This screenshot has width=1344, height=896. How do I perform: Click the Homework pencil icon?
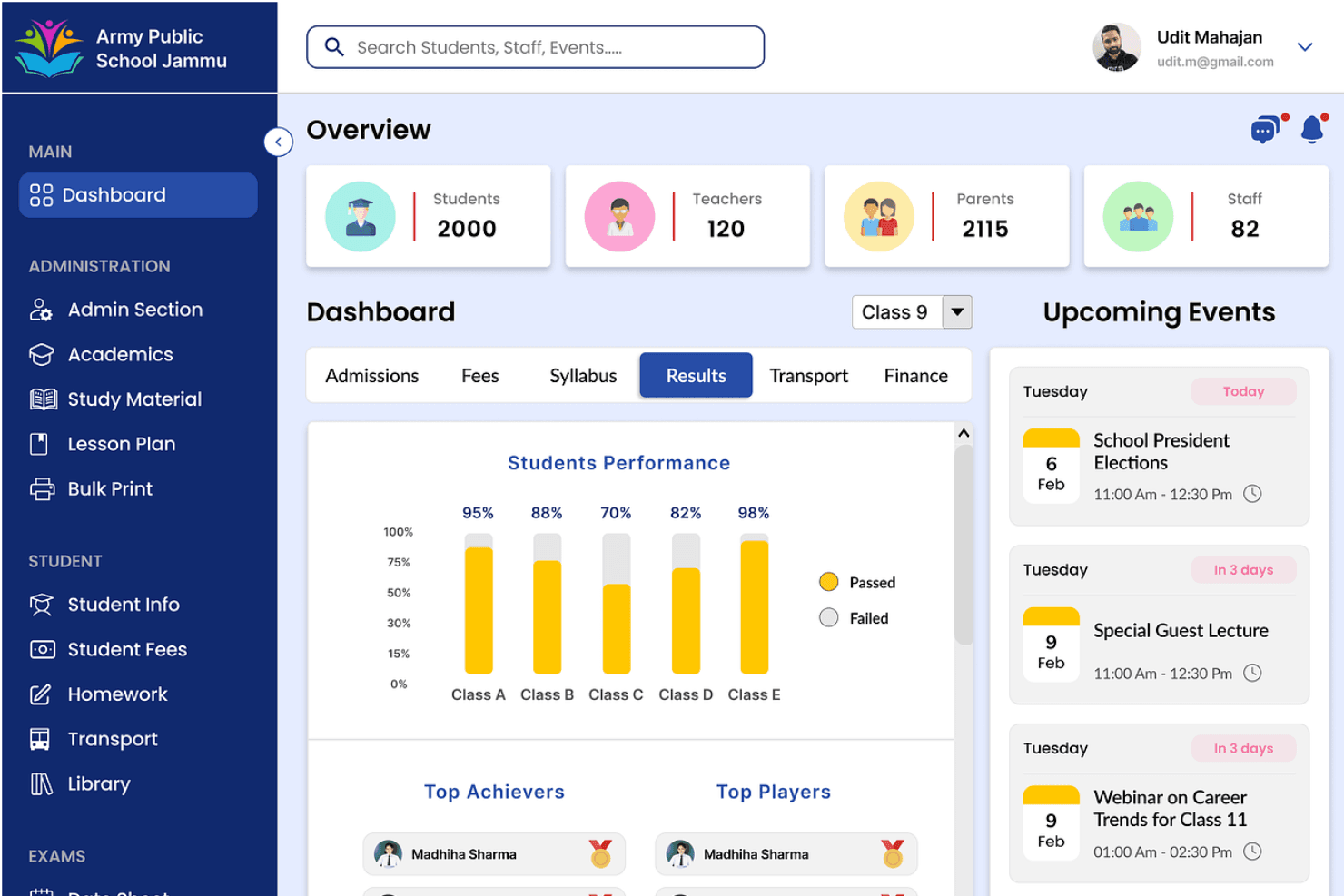pos(41,694)
